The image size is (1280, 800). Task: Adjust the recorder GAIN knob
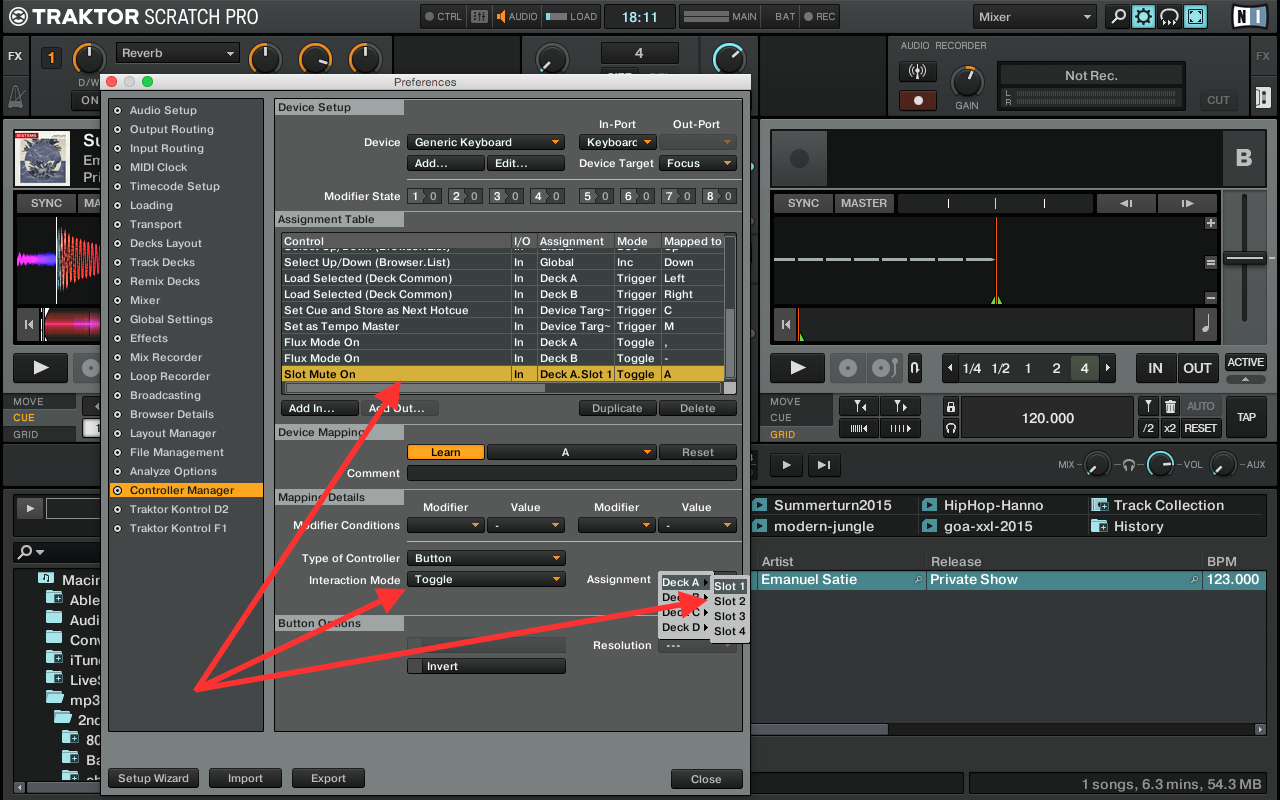tap(966, 82)
